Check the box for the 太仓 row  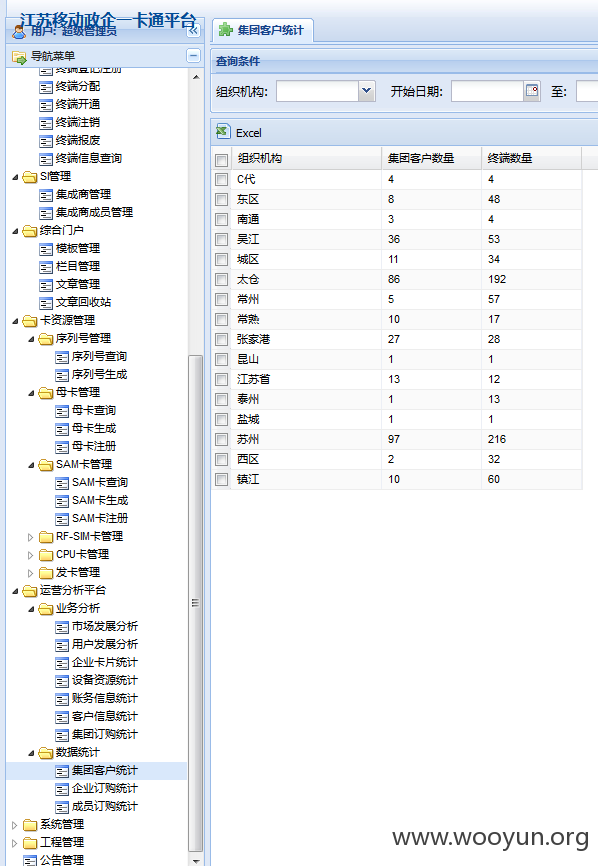coord(221,279)
